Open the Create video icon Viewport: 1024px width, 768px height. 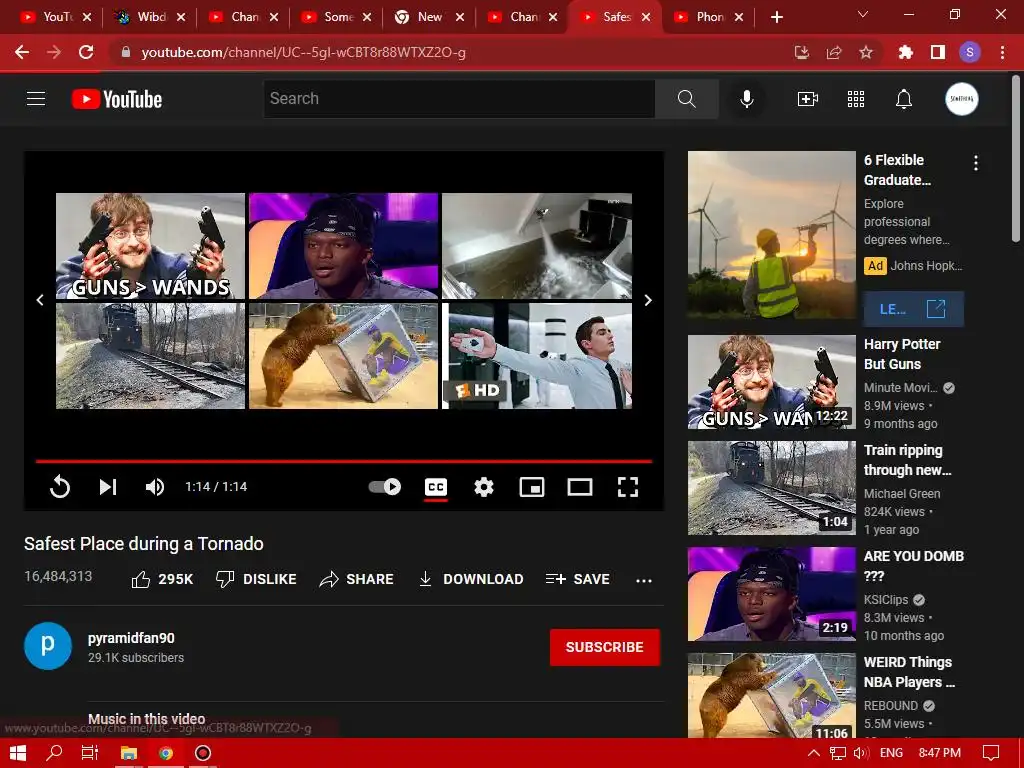click(808, 99)
